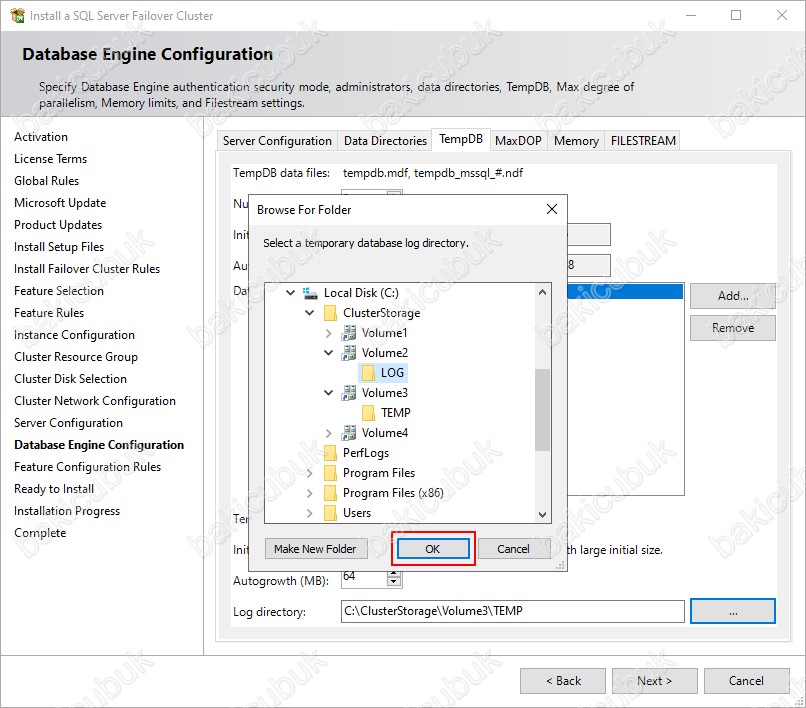This screenshot has height=708, width=806.
Task: Click the Program Files (x86) folder icon
Action: click(x=330, y=493)
